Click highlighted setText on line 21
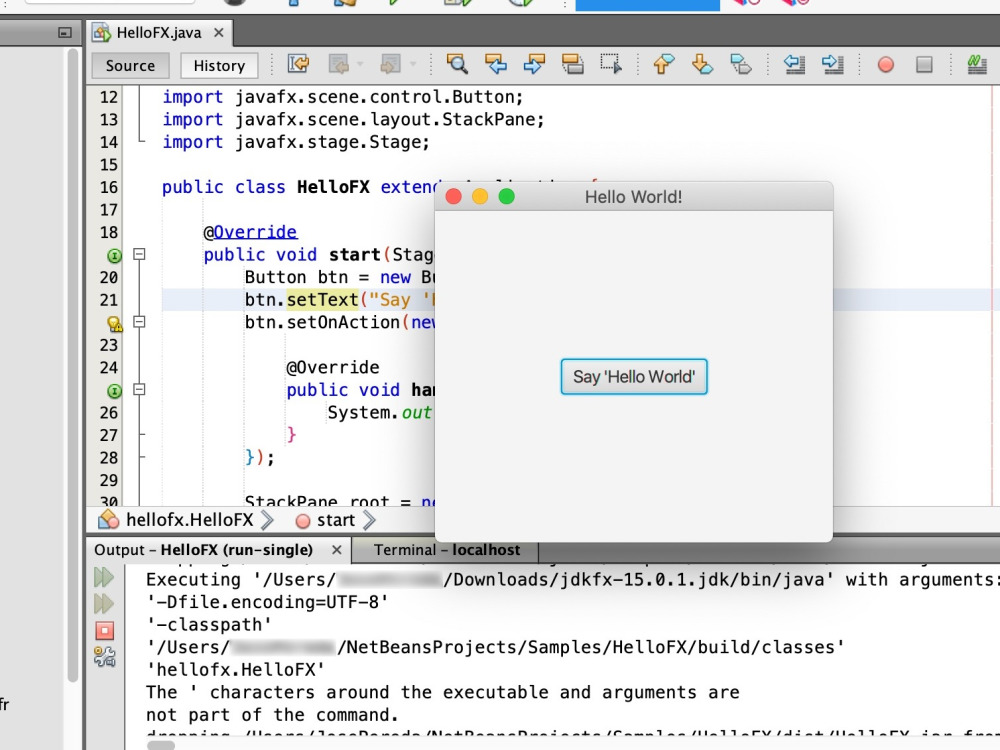This screenshot has width=1000, height=750. 323,300
